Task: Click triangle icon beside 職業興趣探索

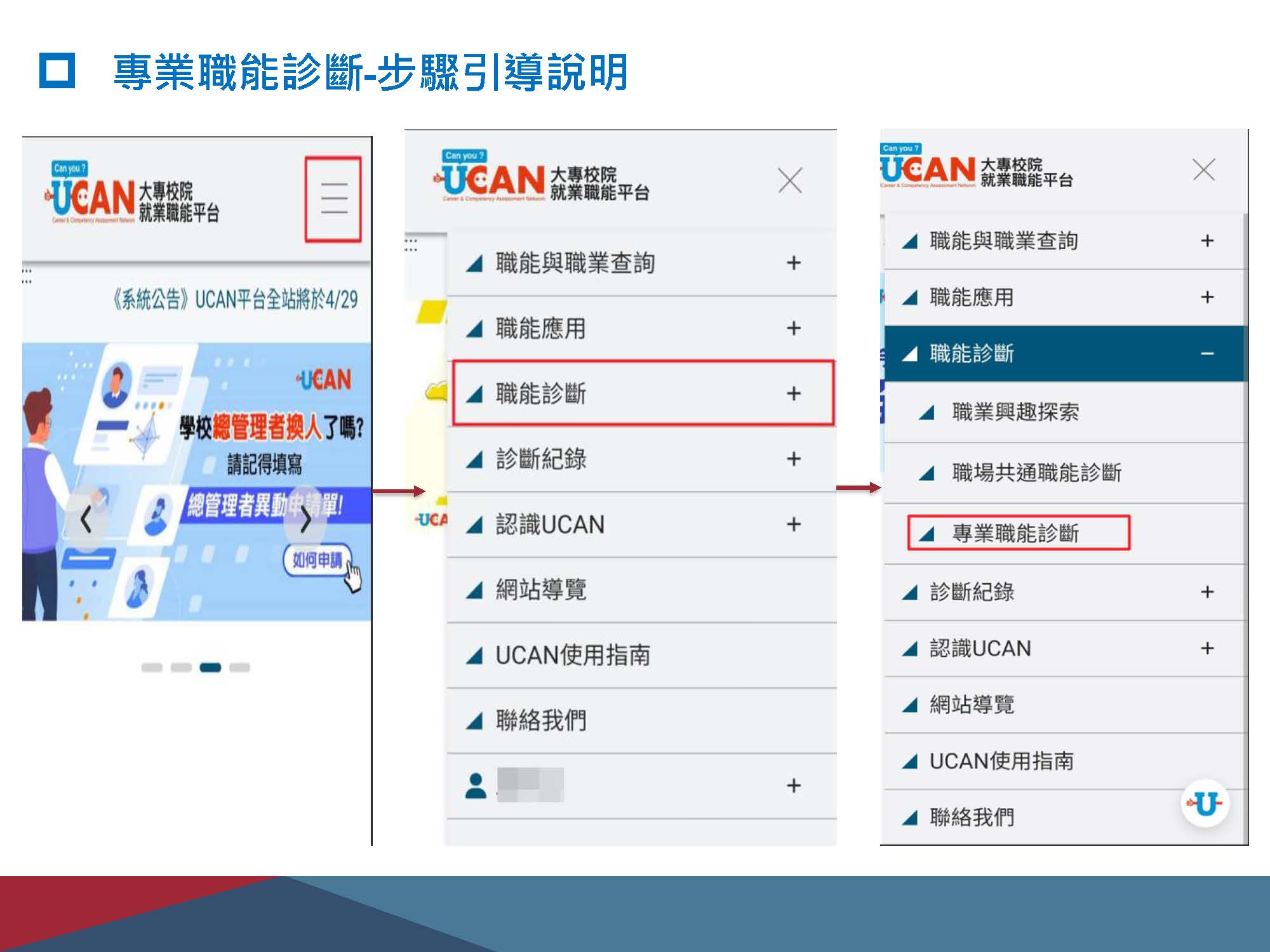Action: click(926, 412)
